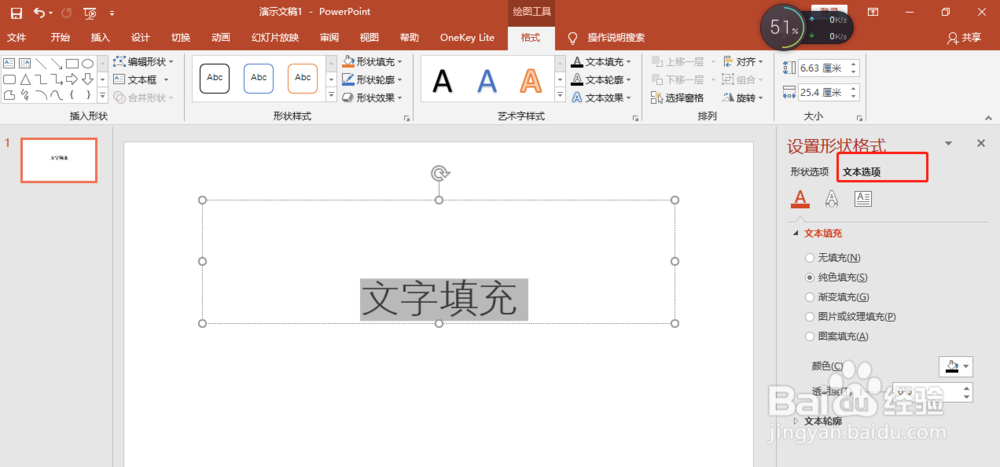The height and width of the screenshot is (467, 1000).
Task: Switch to the 开始 ribbon tab
Action: click(60, 38)
